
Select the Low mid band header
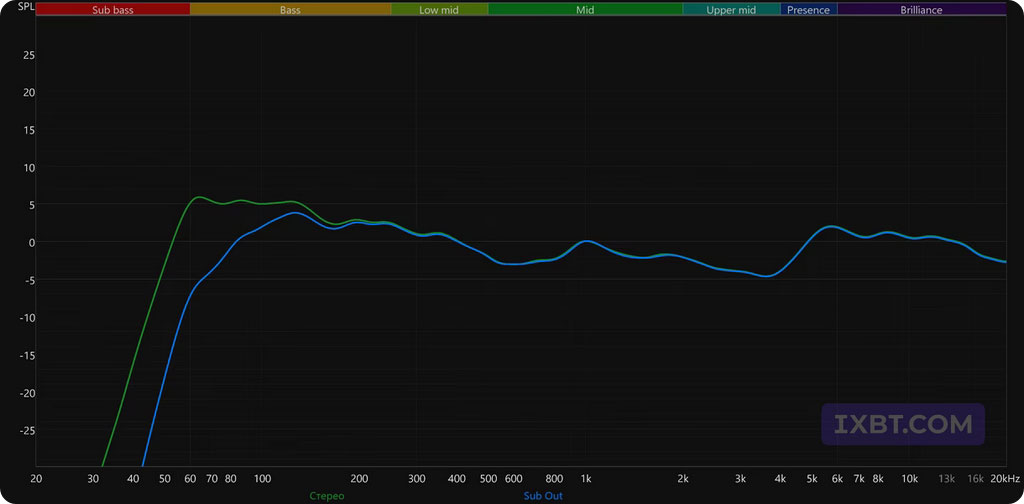click(x=439, y=10)
